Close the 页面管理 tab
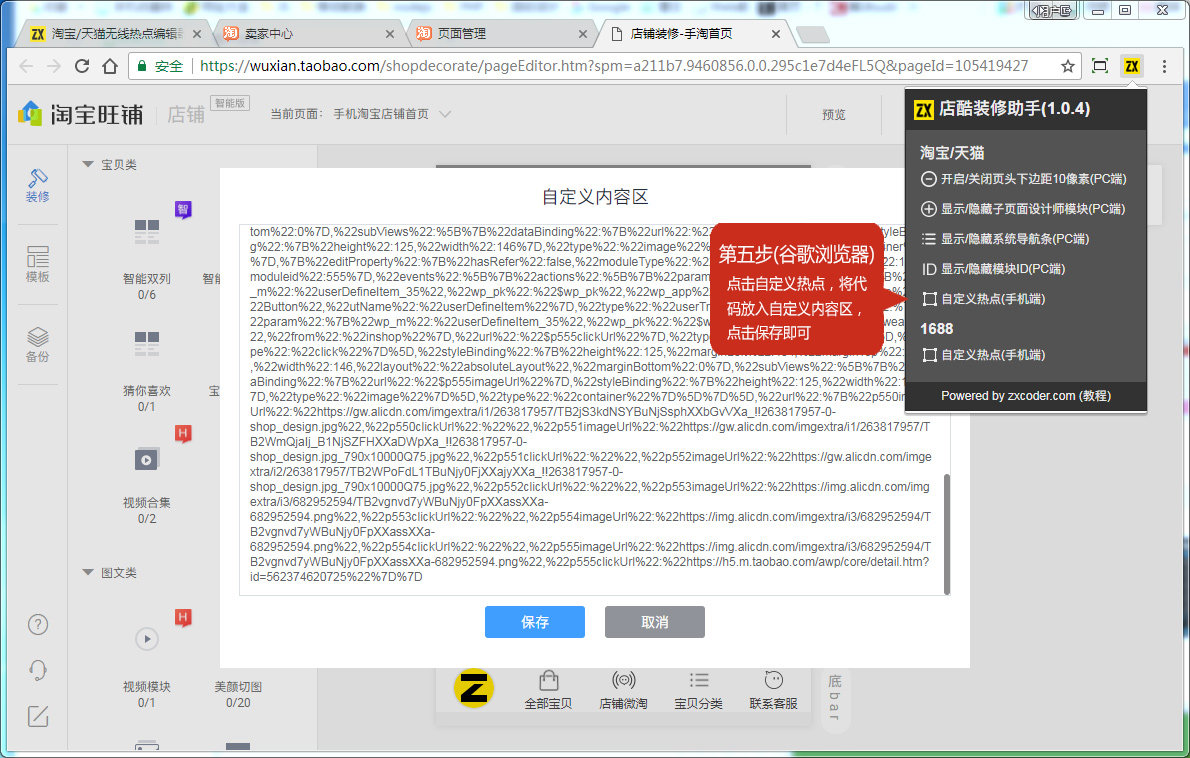 point(583,34)
